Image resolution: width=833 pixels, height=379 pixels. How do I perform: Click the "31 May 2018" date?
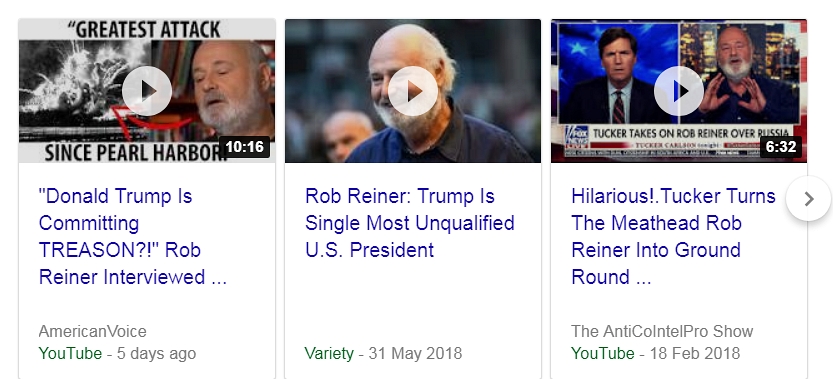click(415, 353)
